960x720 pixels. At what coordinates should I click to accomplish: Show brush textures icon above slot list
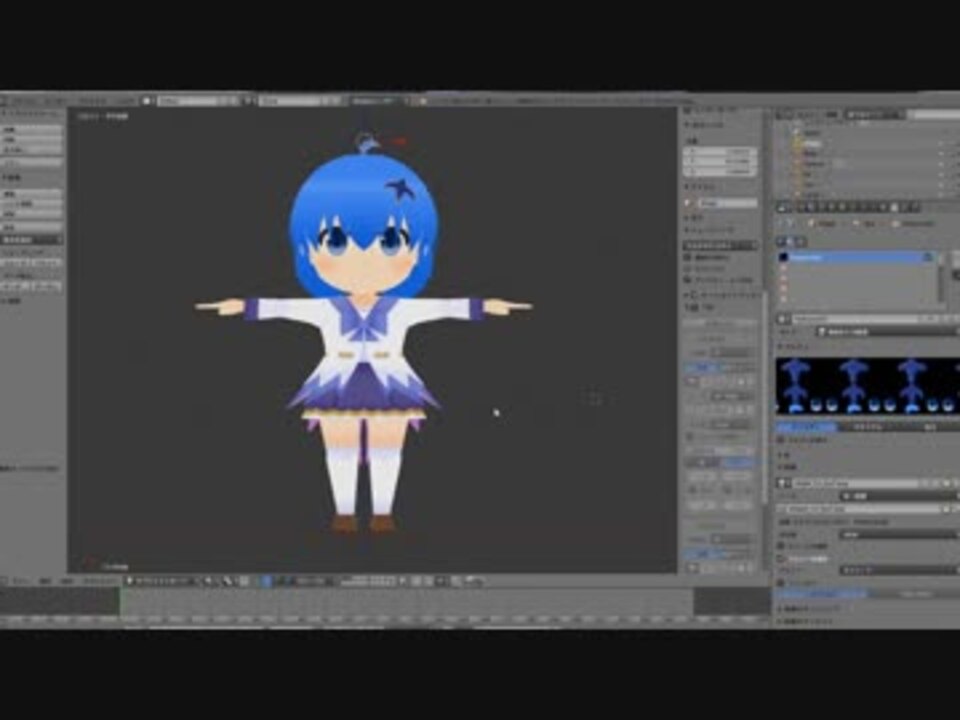[x=803, y=242]
